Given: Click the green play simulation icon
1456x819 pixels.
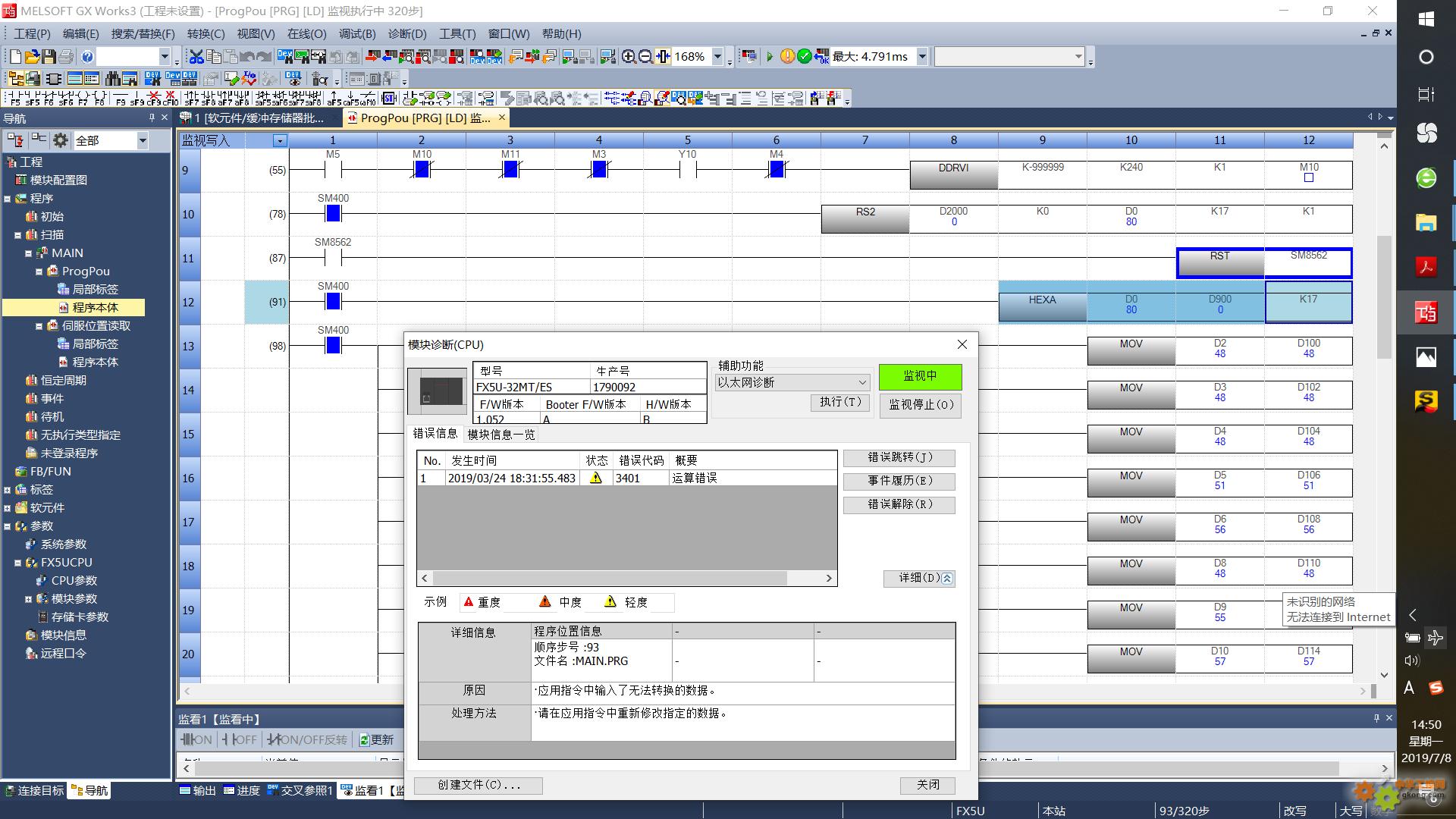Looking at the screenshot, I should pyautogui.click(x=770, y=56).
